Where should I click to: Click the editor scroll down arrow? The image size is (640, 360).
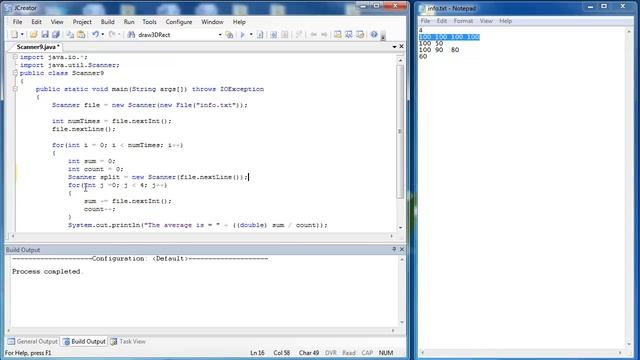point(400,228)
